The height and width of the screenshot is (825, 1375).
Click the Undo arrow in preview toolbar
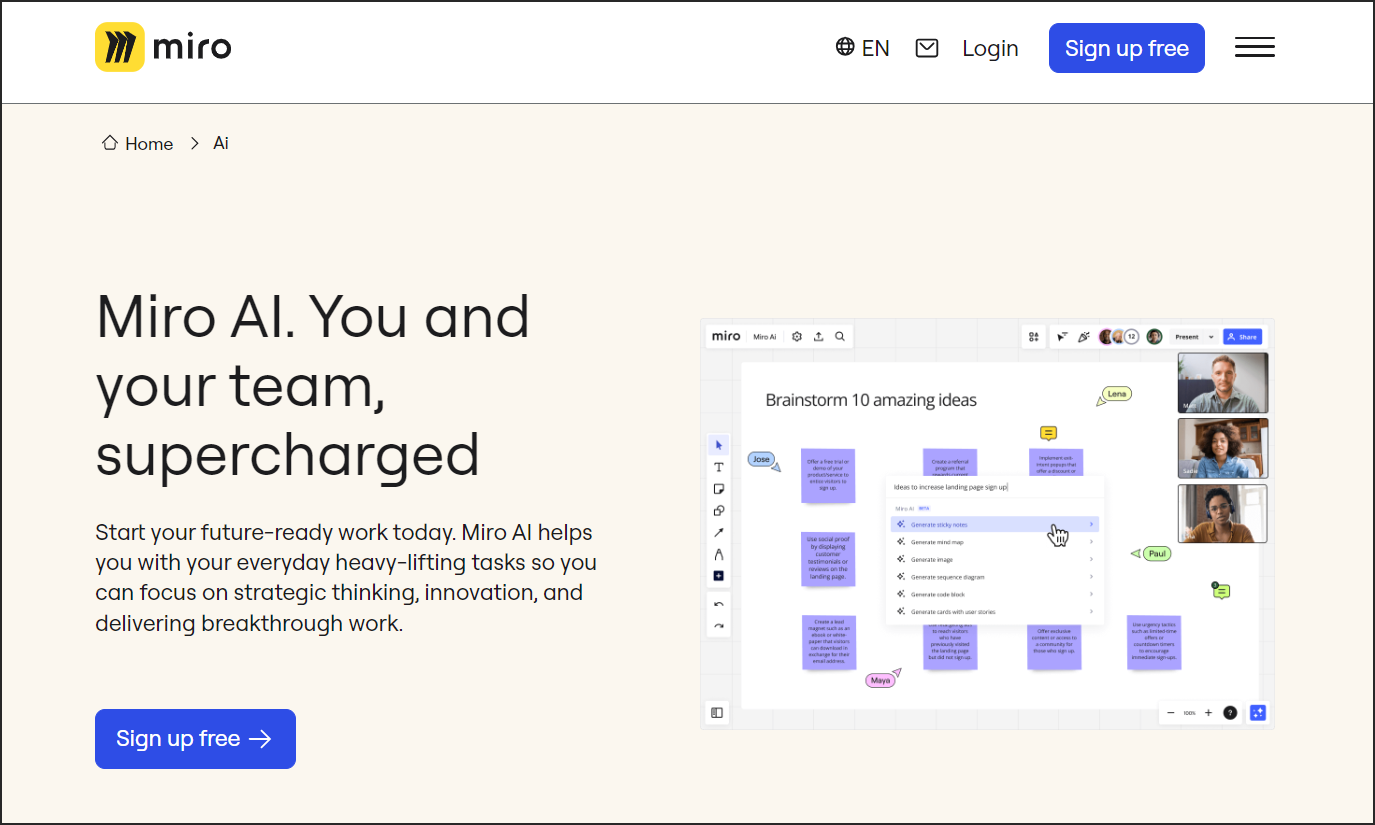point(718,605)
